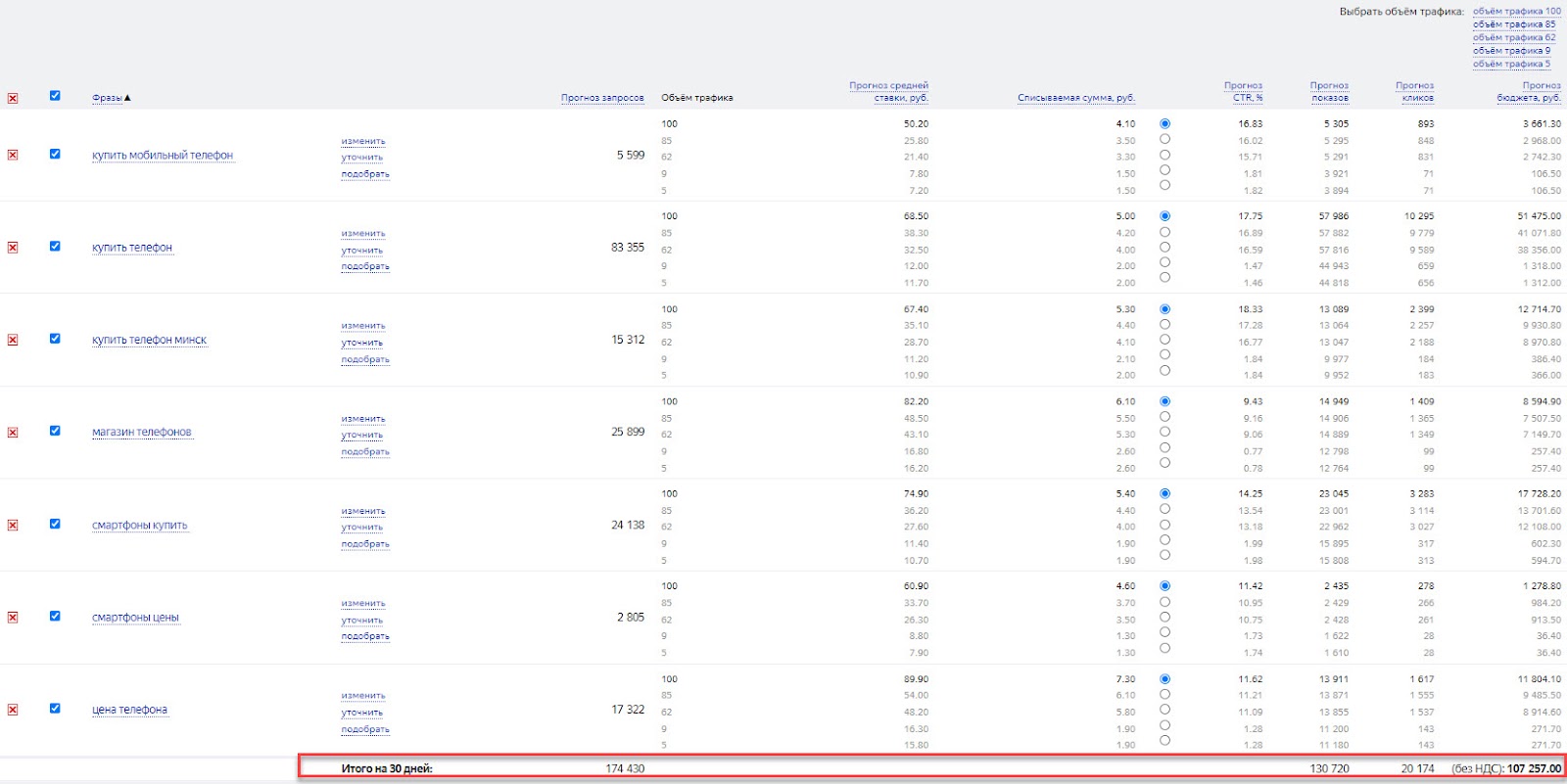Click the Прогноз показов header link
Screen dimensions: 1567x784
coord(1329,92)
